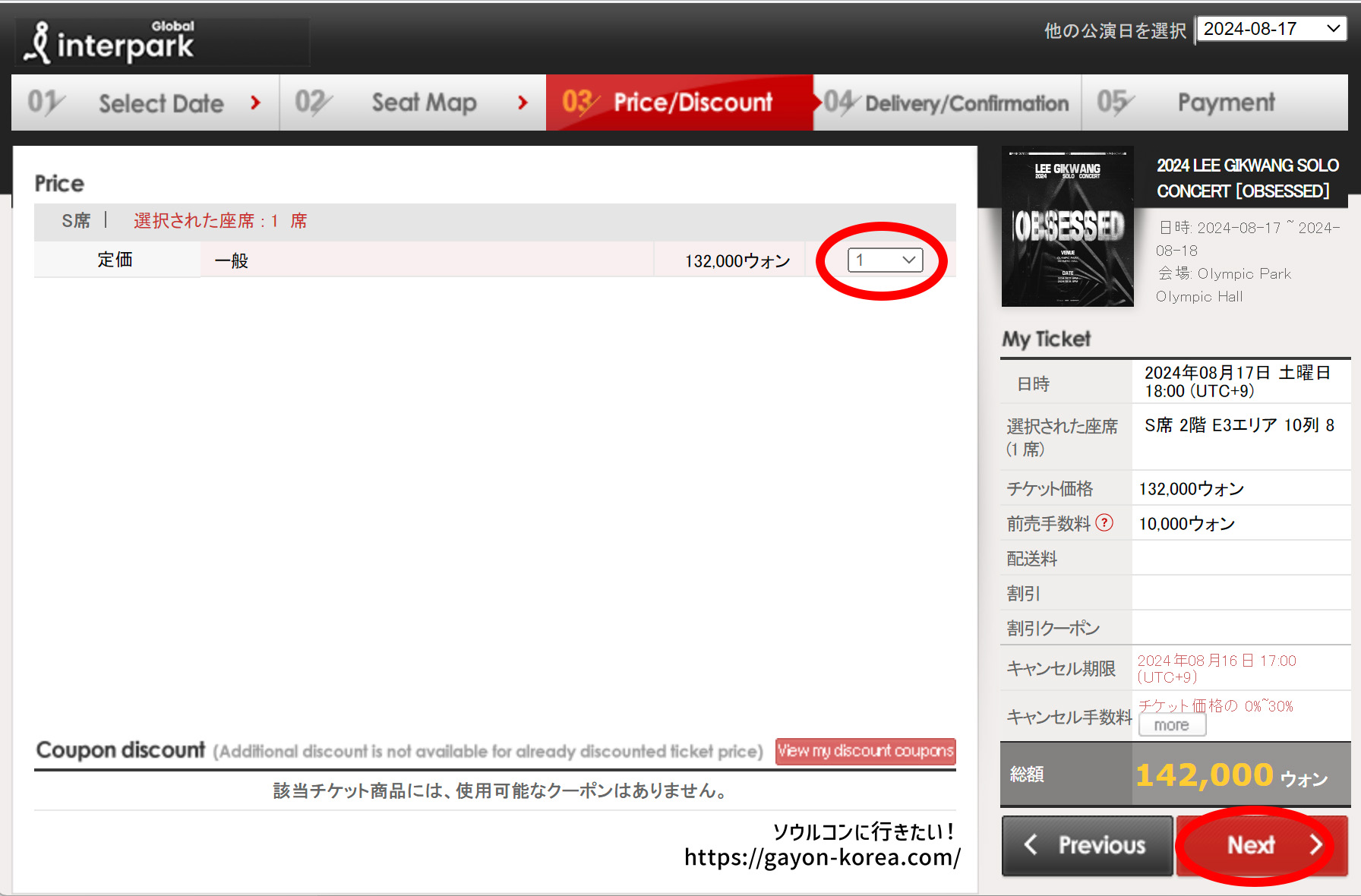Click the chevron arrow after the Select Date step
Viewport: 1361px width, 896px height.
(255, 103)
